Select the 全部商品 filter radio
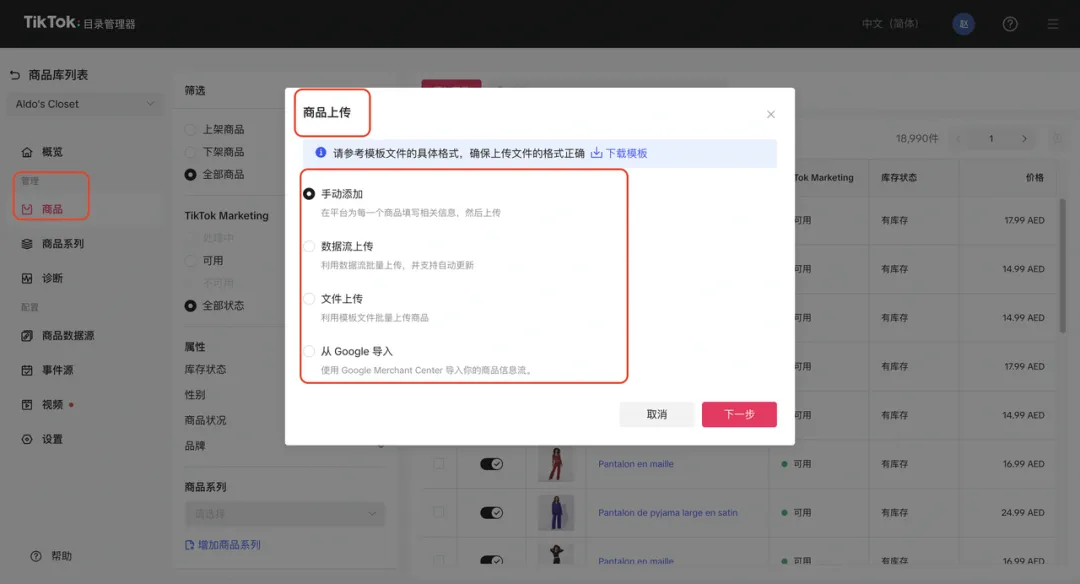Viewport: 1080px width, 584px height. 190,175
